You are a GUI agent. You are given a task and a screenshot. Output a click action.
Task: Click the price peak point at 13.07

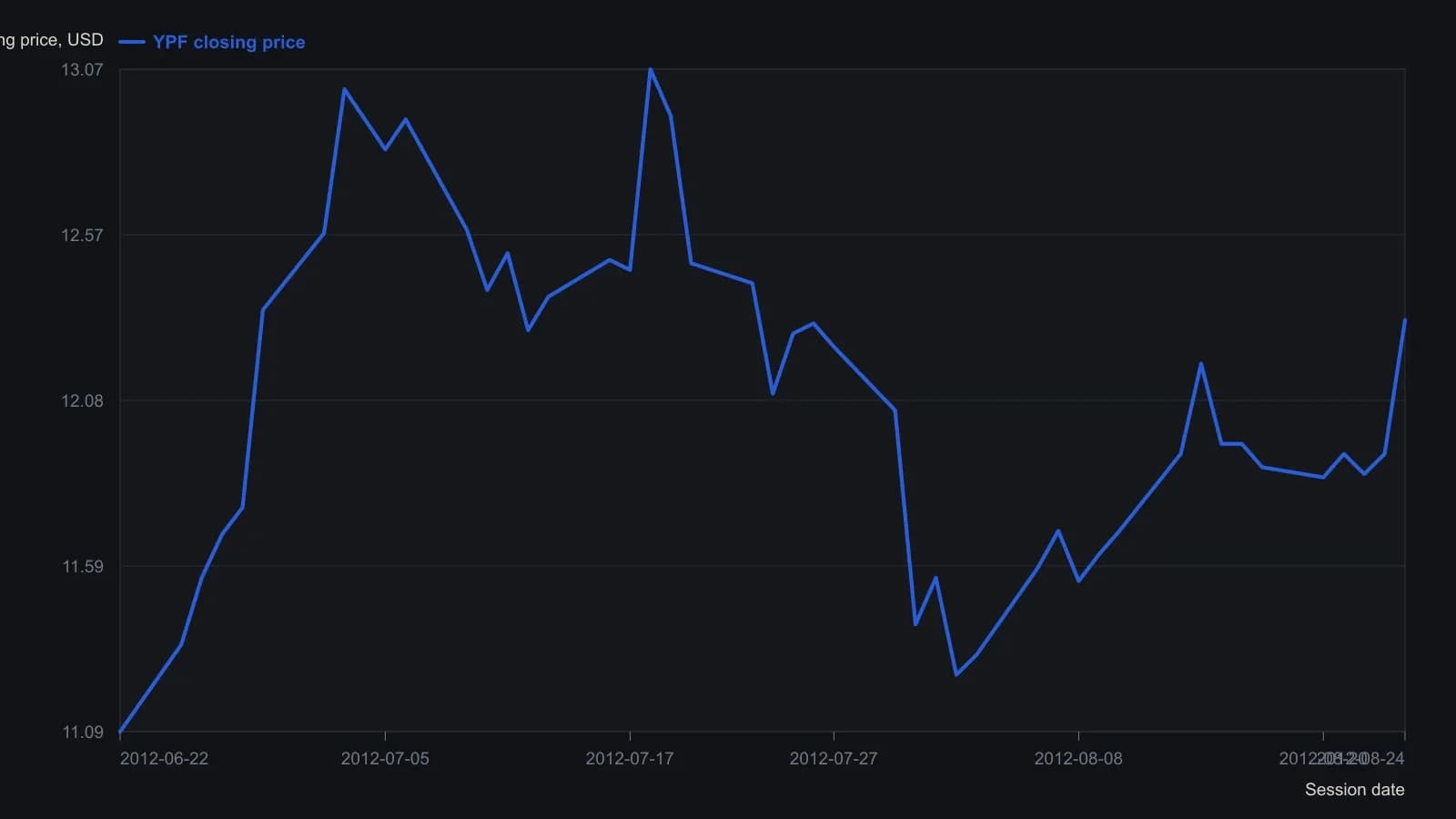tap(651, 69)
